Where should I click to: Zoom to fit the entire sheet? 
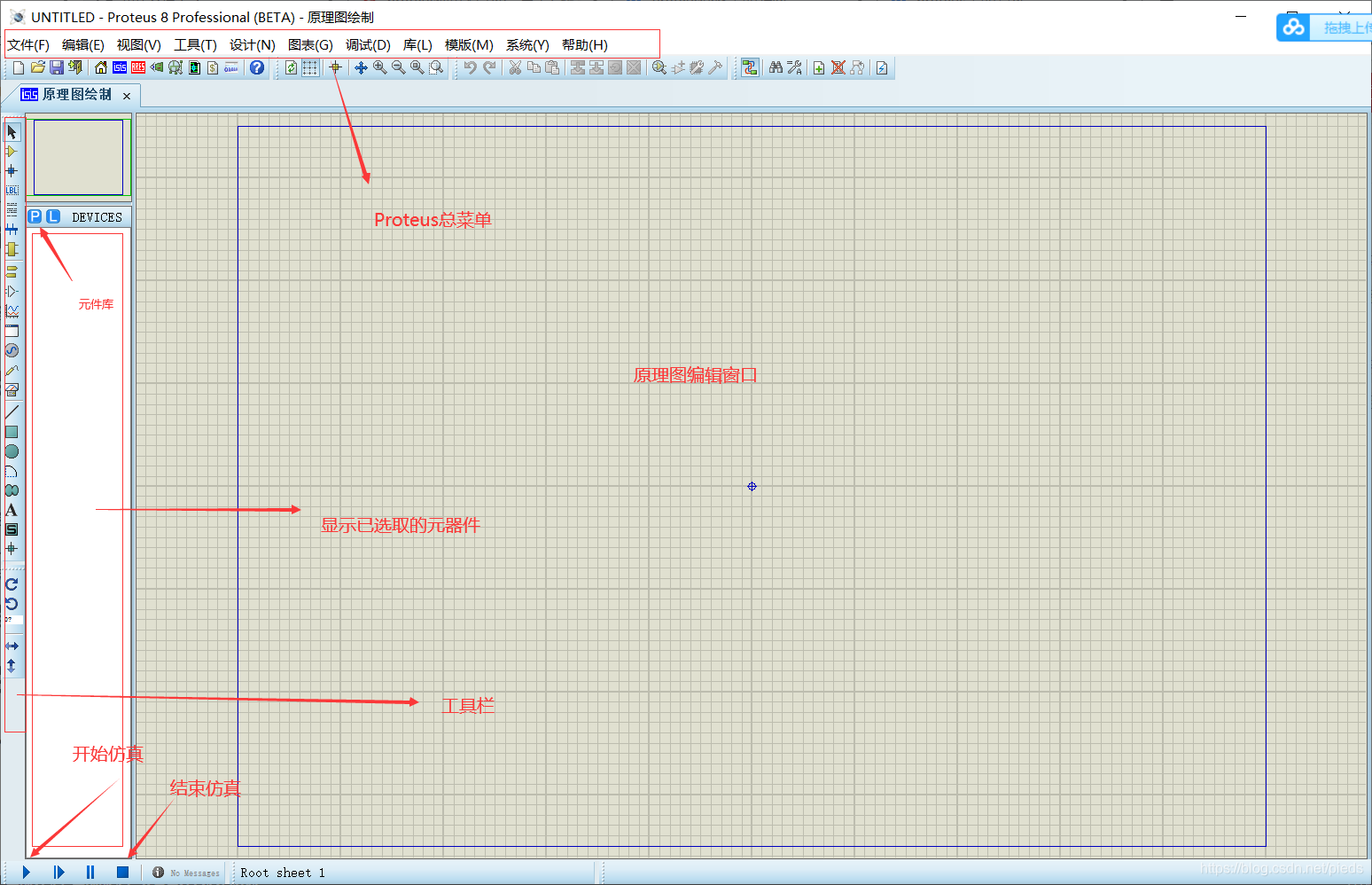417,67
